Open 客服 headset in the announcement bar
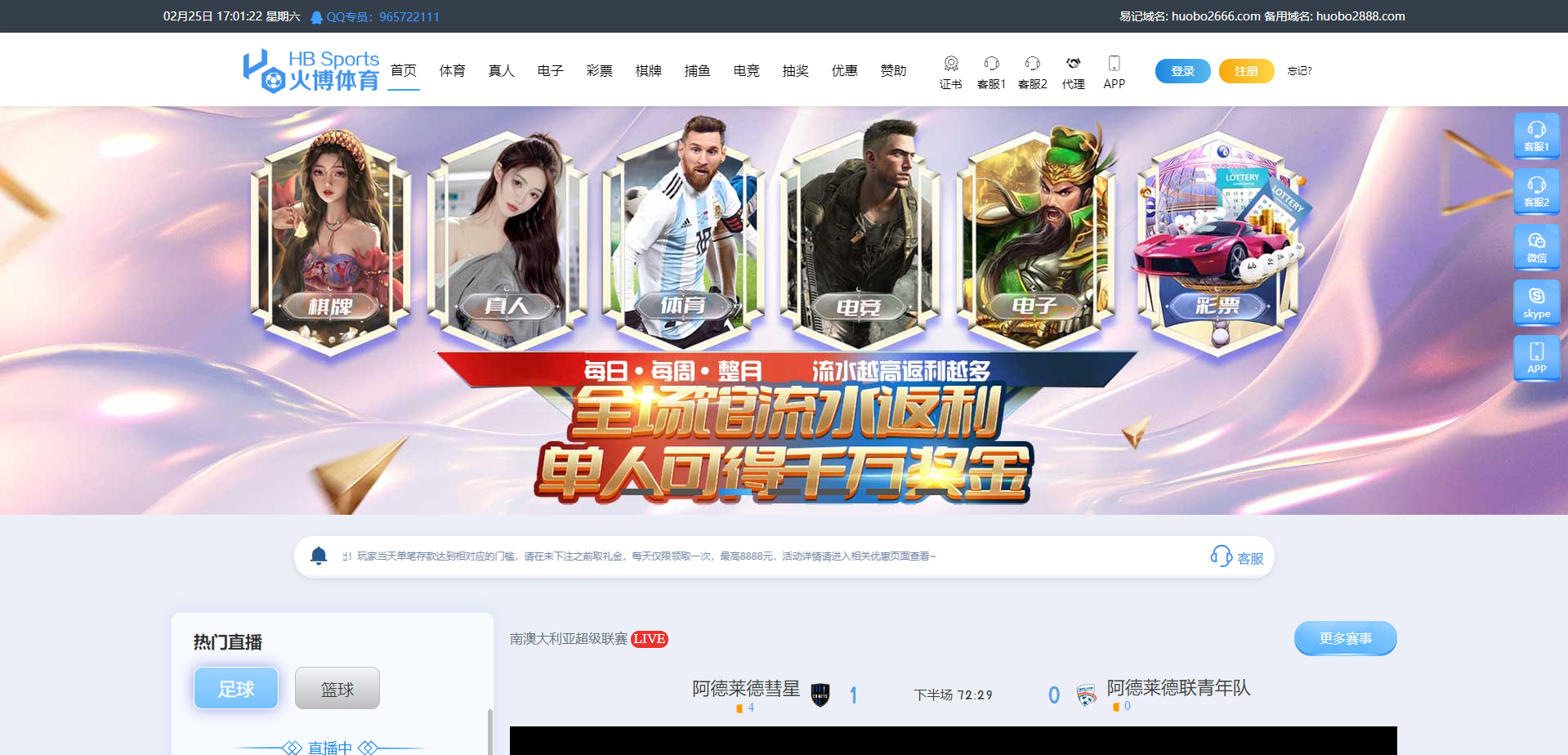This screenshot has height=755, width=1568. [x=1236, y=556]
